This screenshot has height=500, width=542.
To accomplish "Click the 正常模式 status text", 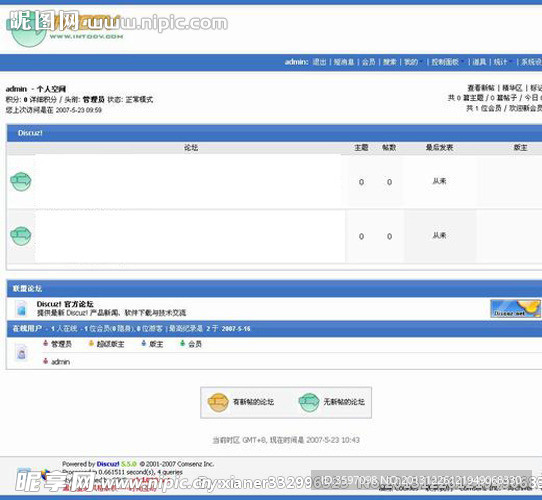I will [x=139, y=100].
